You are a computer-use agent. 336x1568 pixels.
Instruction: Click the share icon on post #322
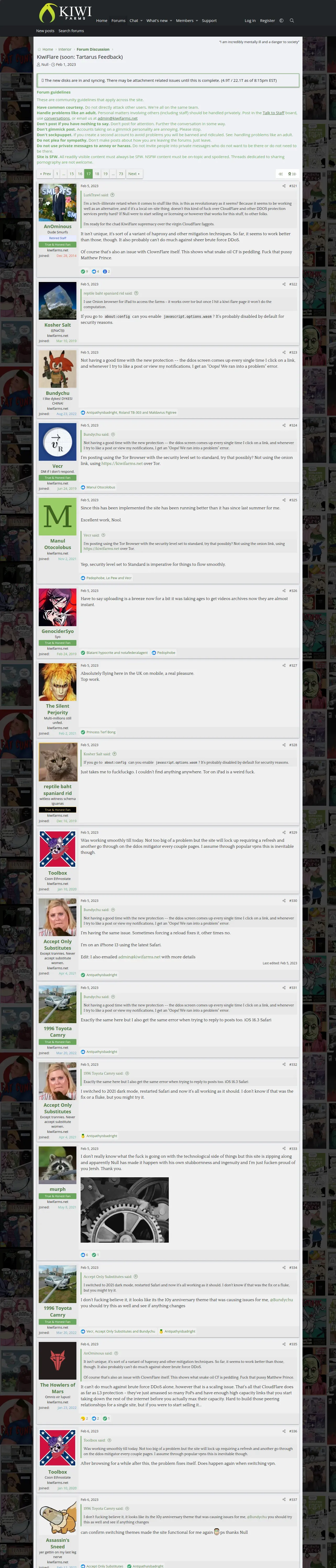pyautogui.click(x=284, y=284)
